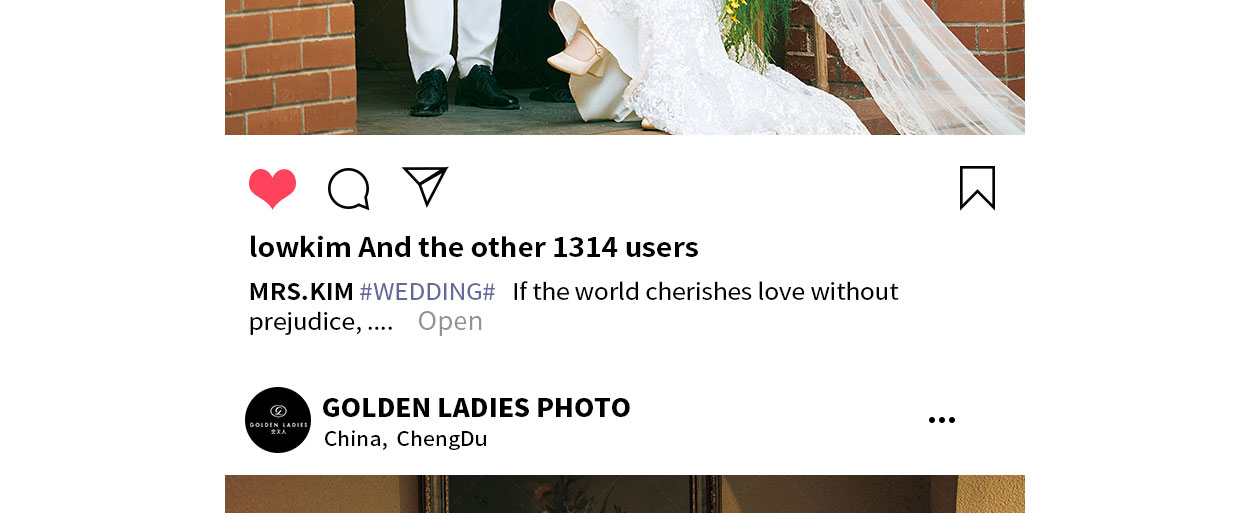Open Golden Ladies Photo profile avatar
The image size is (1250, 513).
point(278,420)
